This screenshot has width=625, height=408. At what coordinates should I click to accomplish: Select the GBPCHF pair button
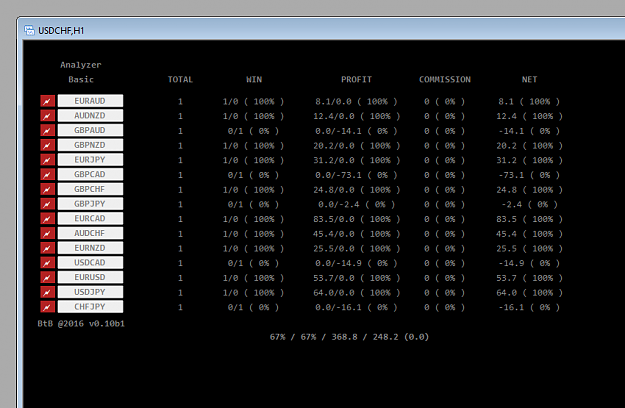90,189
